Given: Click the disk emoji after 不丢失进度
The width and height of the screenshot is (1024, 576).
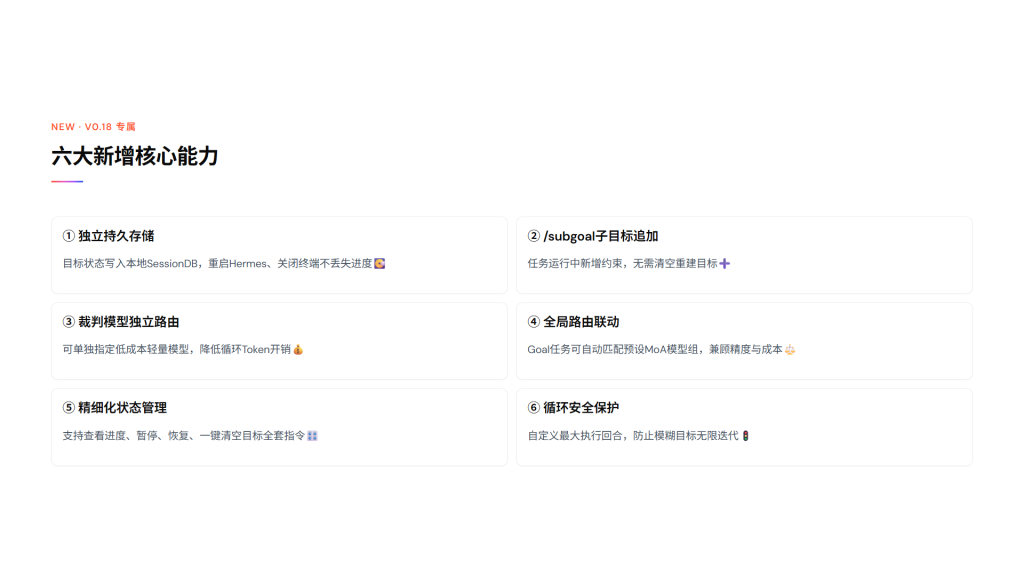Looking at the screenshot, I should [379, 263].
